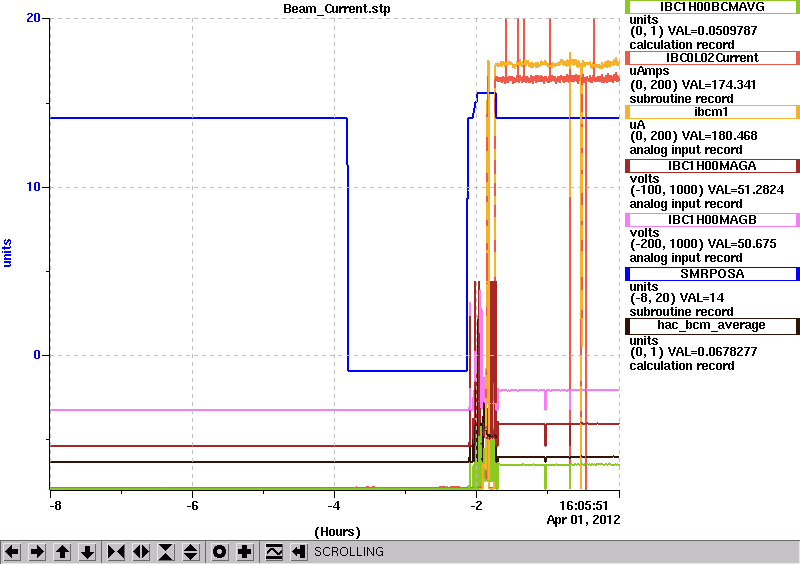Click the horizontal zoom-in bowtie icon

[116, 552]
